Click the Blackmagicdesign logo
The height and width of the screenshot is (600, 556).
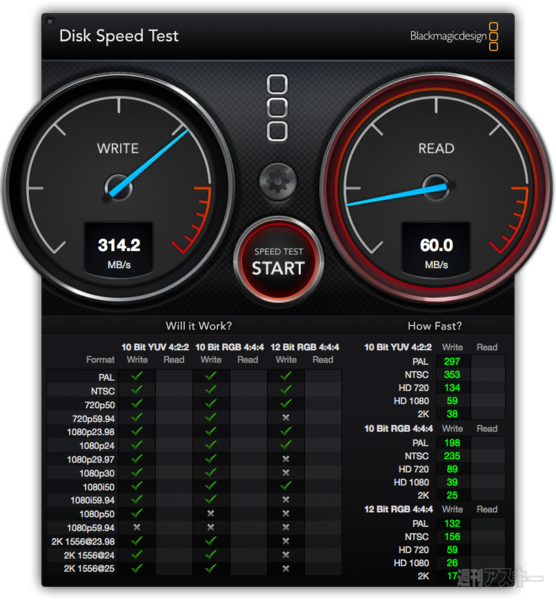pos(454,36)
